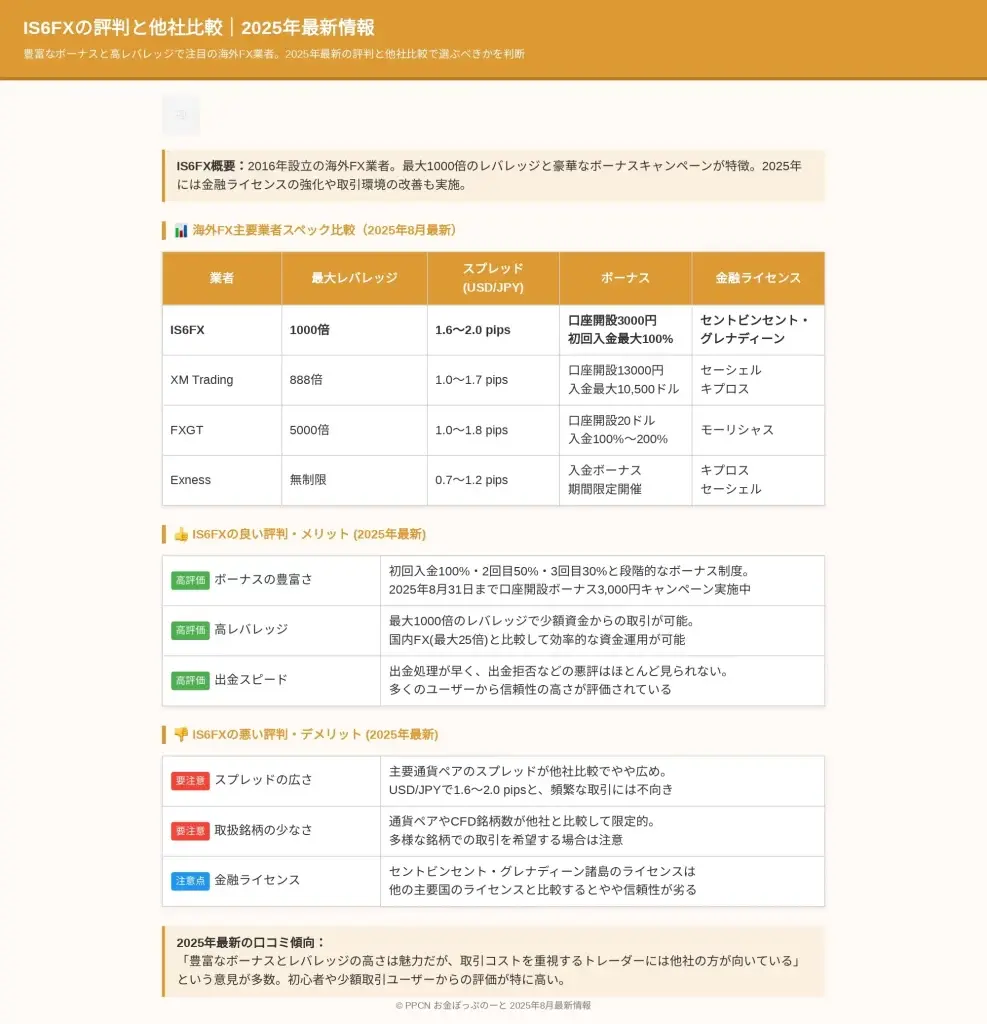Viewport: 987px width, 1024px height.
Task: Click the 要注意 badge next to 取扱銘柄の少なさ
Action: (x=190, y=830)
